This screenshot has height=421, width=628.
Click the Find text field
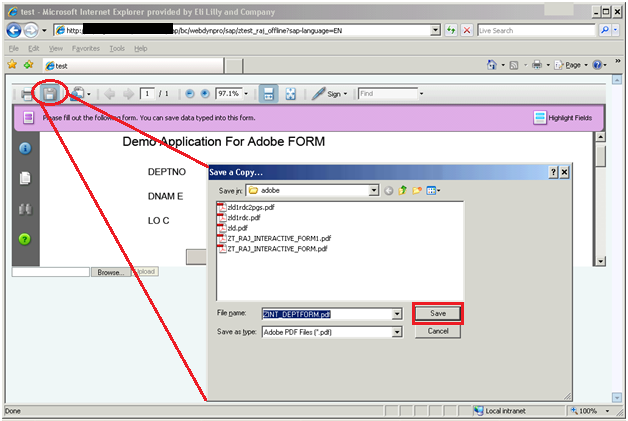388,94
